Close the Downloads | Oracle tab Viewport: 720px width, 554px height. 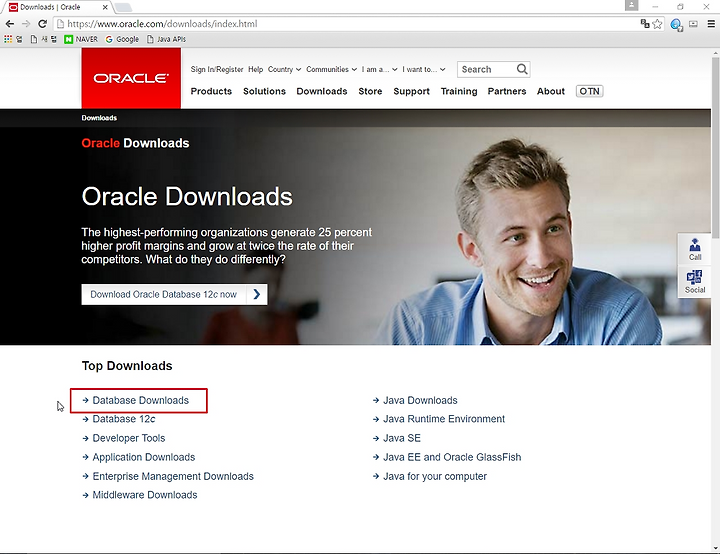[x=105, y=7]
